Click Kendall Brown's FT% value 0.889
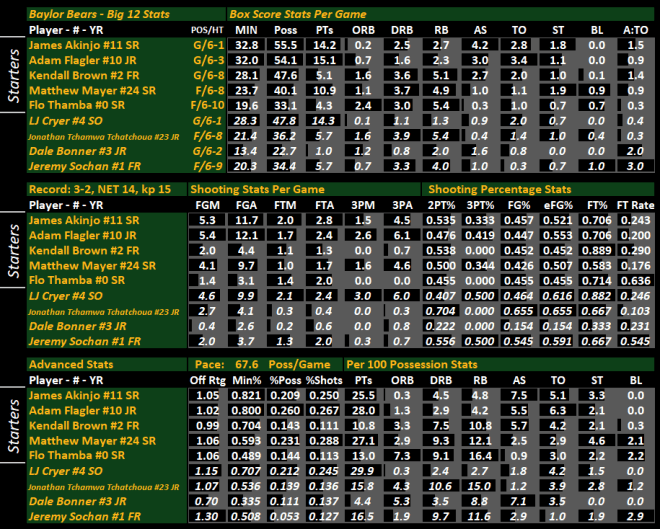The width and height of the screenshot is (660, 529). coord(596,251)
